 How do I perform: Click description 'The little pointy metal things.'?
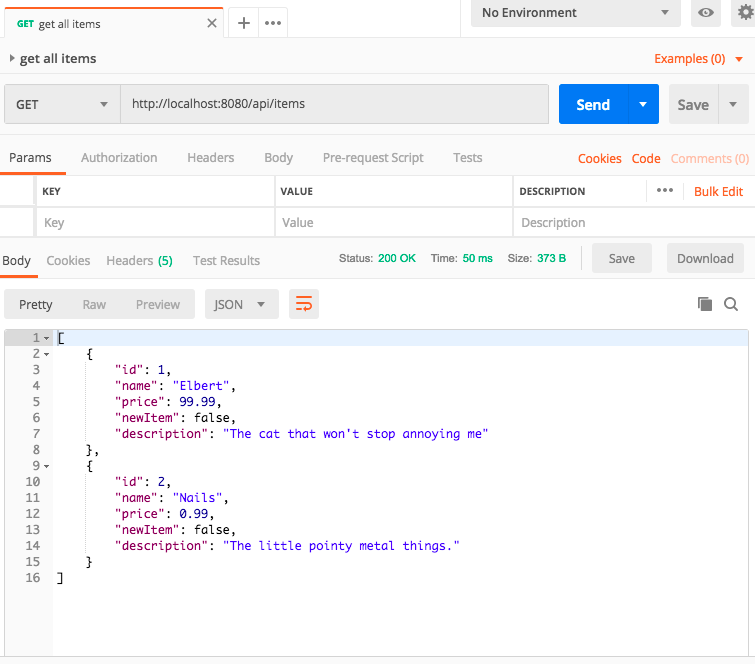point(341,546)
